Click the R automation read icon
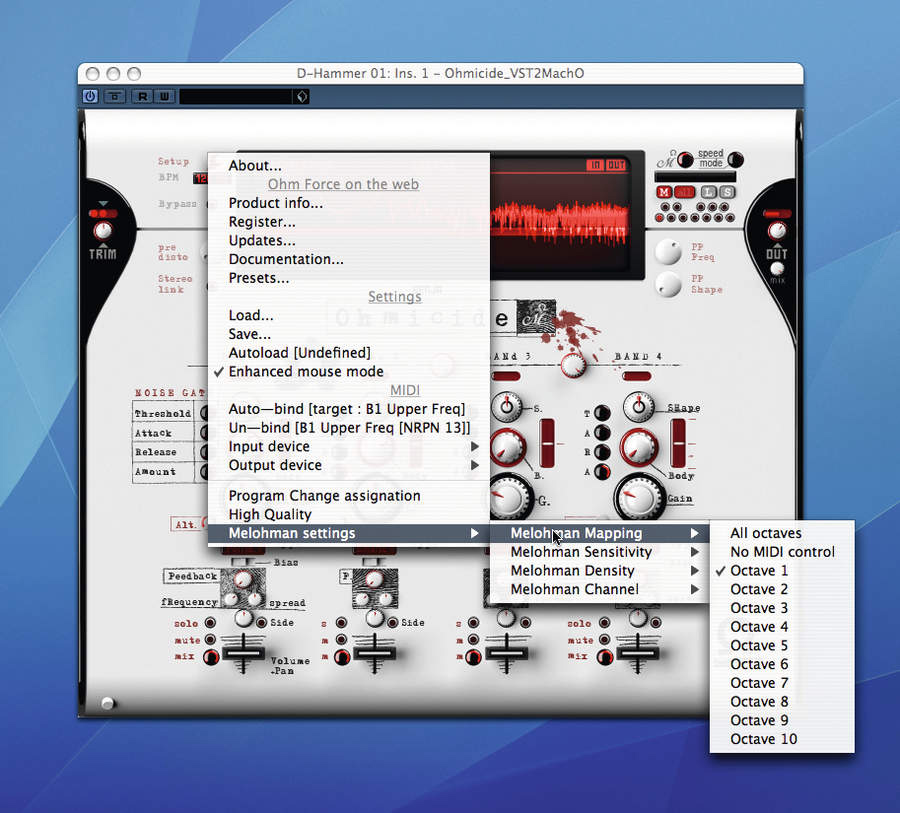The image size is (900, 813). (x=142, y=96)
